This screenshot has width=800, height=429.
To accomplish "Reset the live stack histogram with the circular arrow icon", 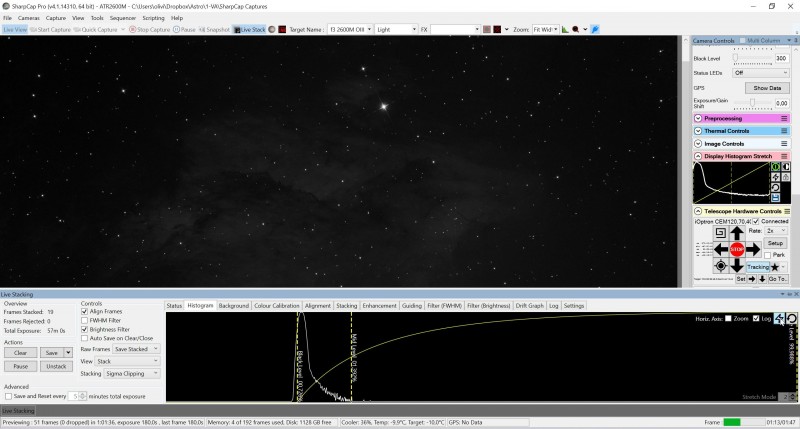I will pyautogui.click(x=791, y=319).
